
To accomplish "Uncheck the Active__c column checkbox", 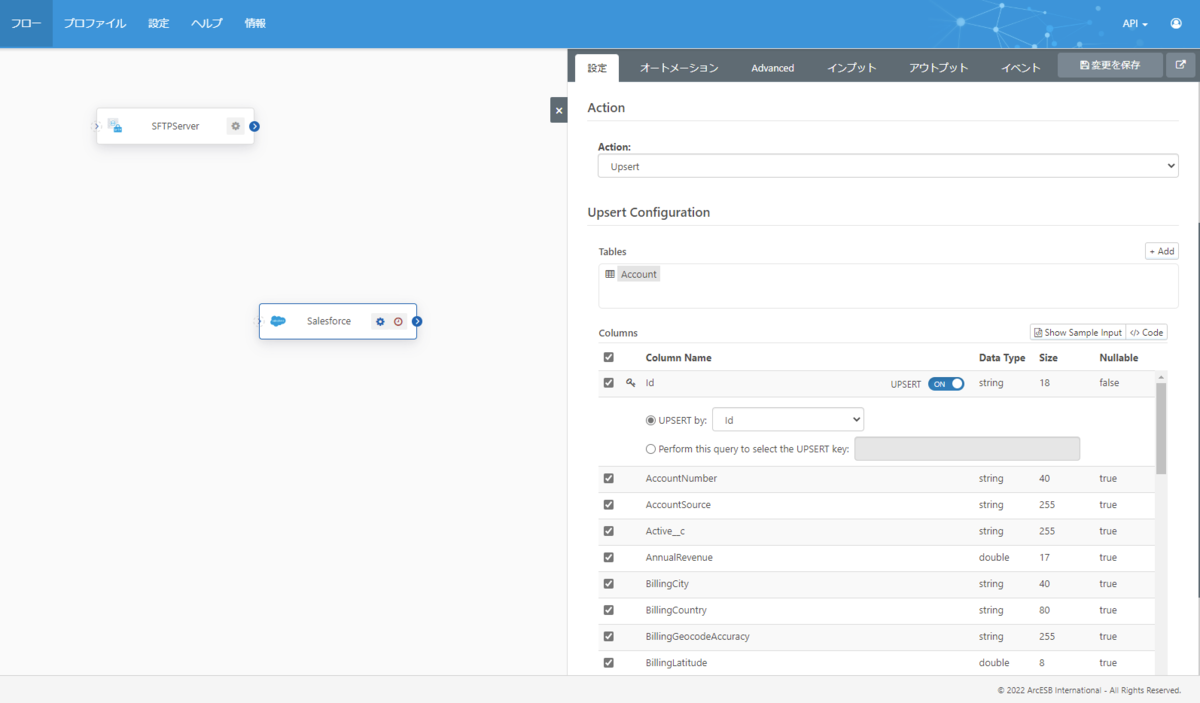I will click(x=609, y=531).
